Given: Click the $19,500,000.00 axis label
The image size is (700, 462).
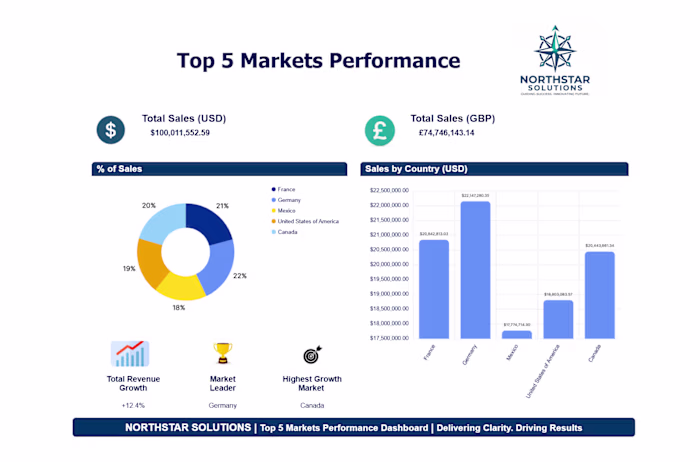Looking at the screenshot, I should point(389,279).
